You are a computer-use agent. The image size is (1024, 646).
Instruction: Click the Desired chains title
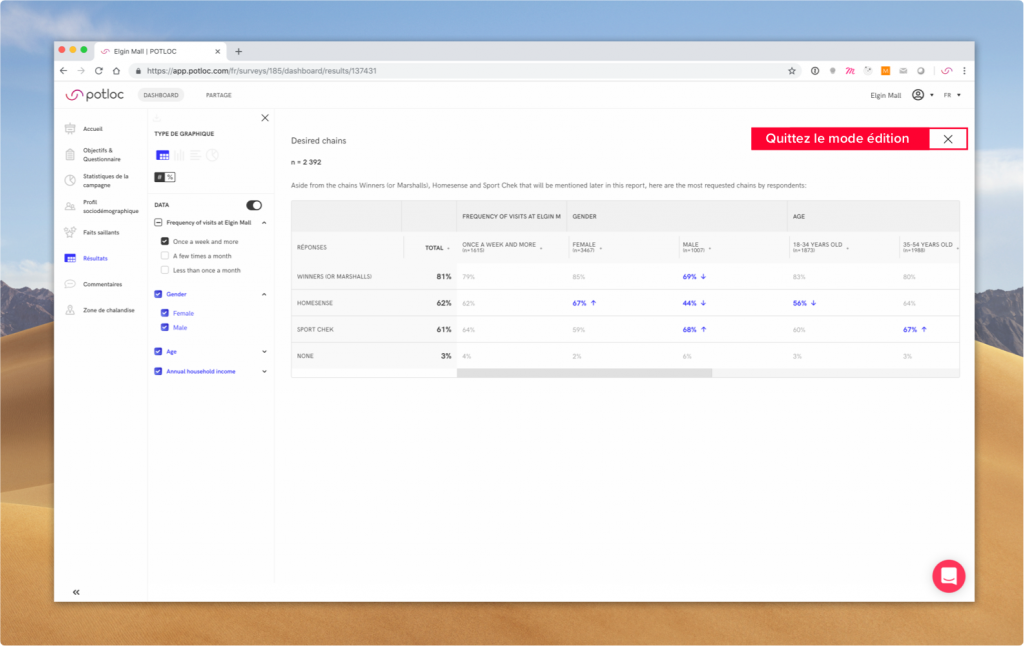point(319,140)
